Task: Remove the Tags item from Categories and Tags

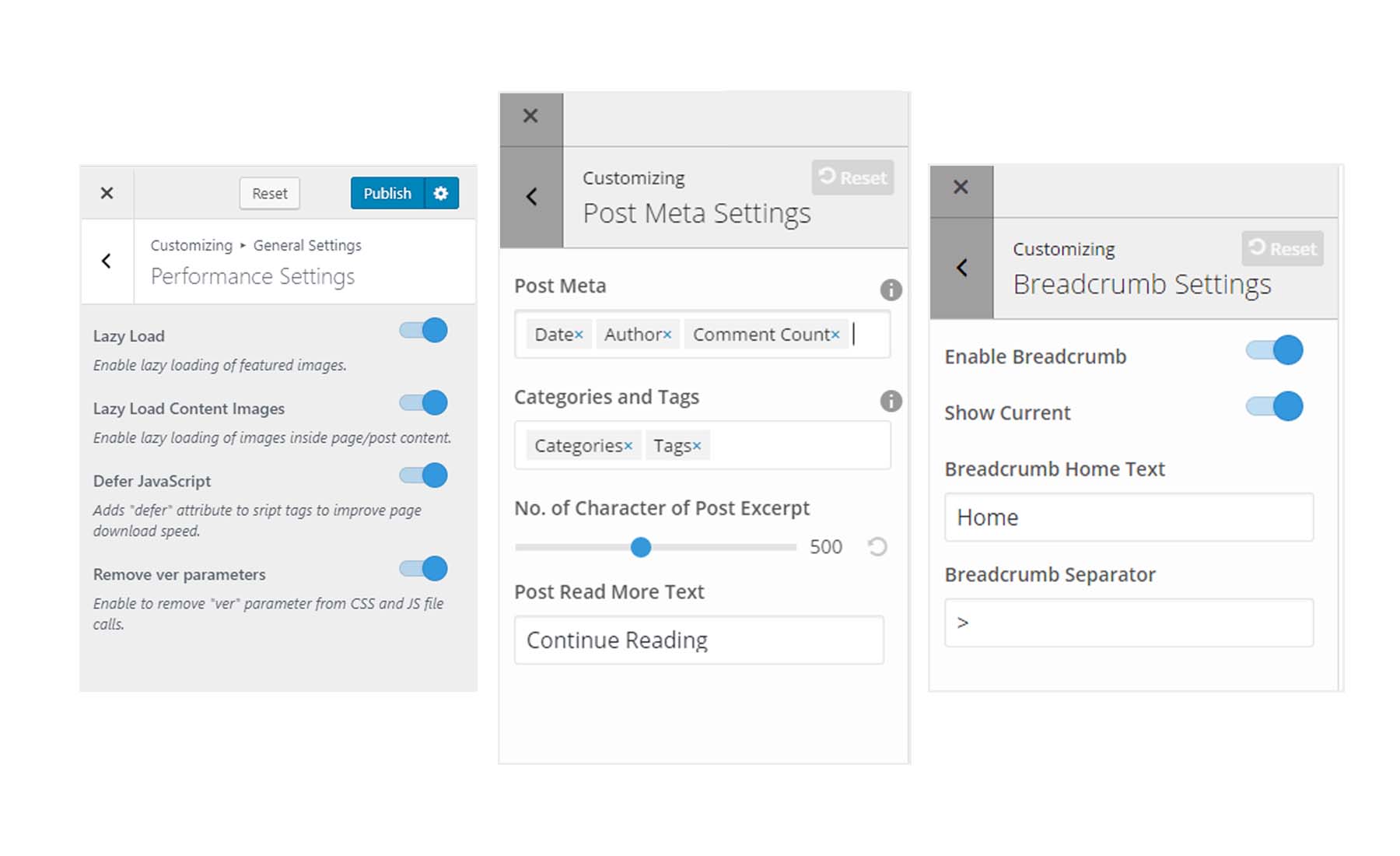Action: (x=698, y=444)
